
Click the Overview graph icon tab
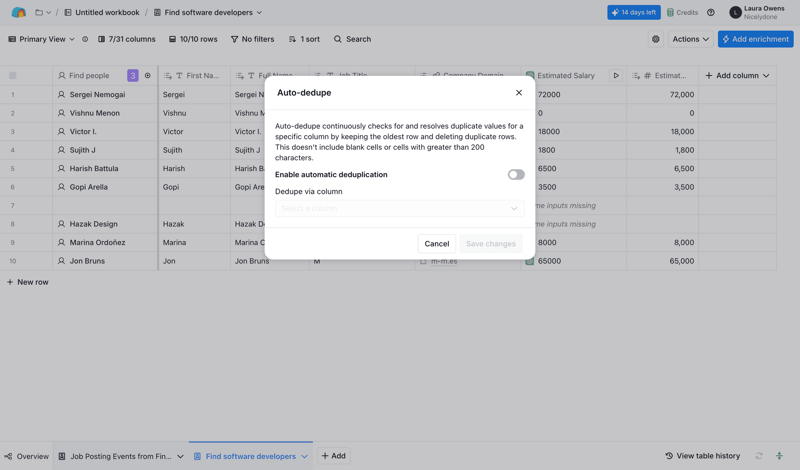pos(8,456)
